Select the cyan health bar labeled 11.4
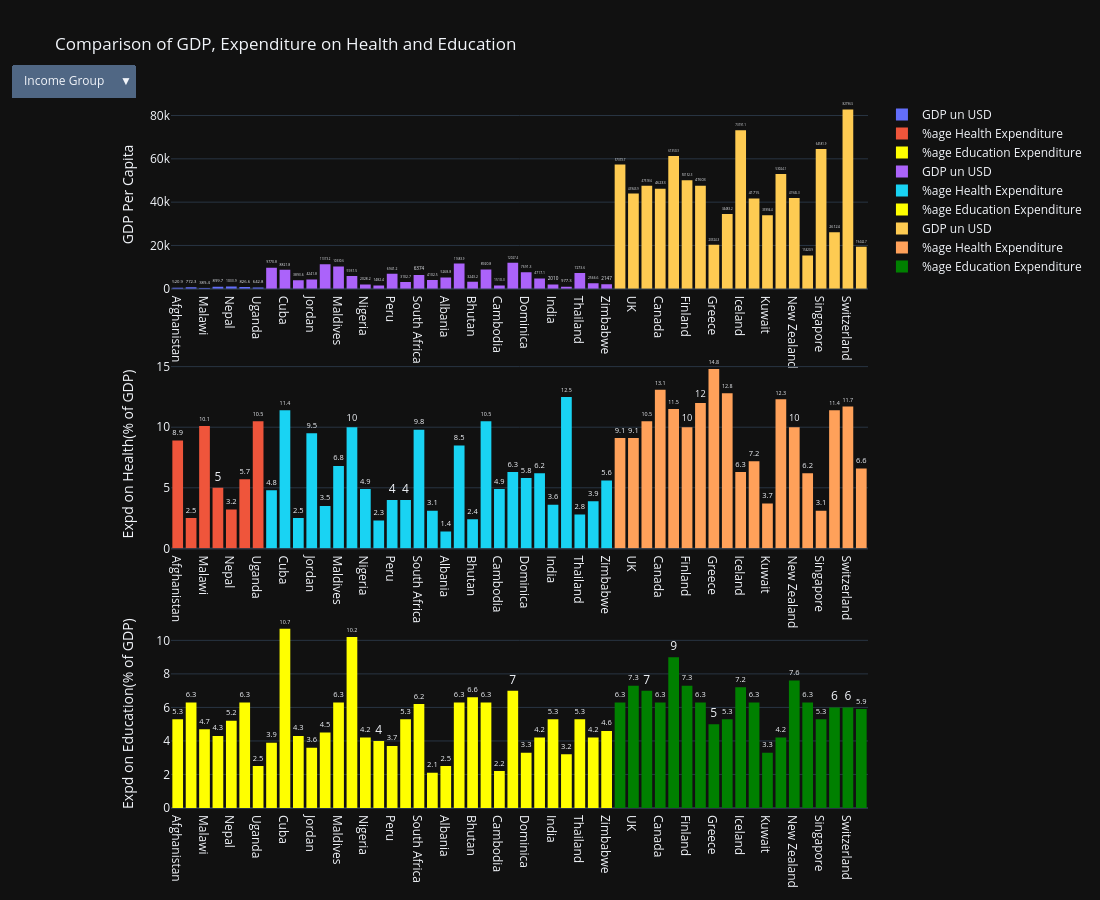This screenshot has height=900, width=1100. click(x=285, y=479)
